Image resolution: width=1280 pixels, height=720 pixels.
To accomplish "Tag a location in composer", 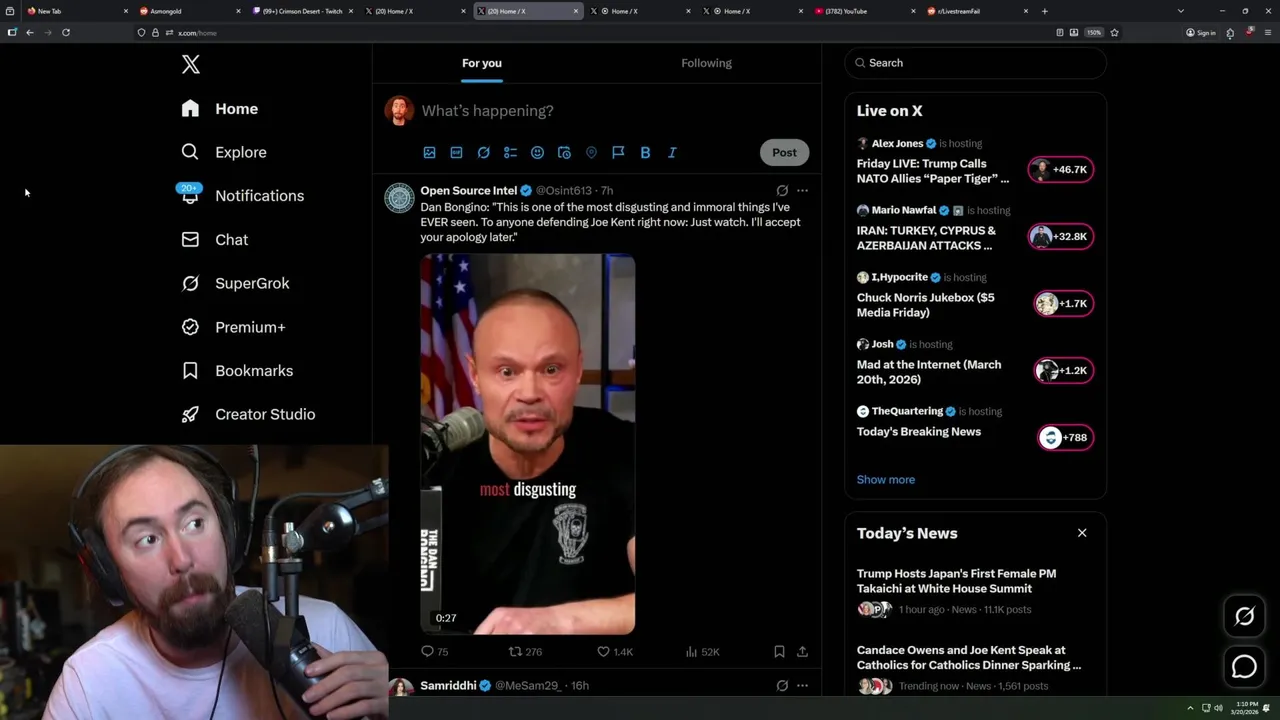I will 591,153.
